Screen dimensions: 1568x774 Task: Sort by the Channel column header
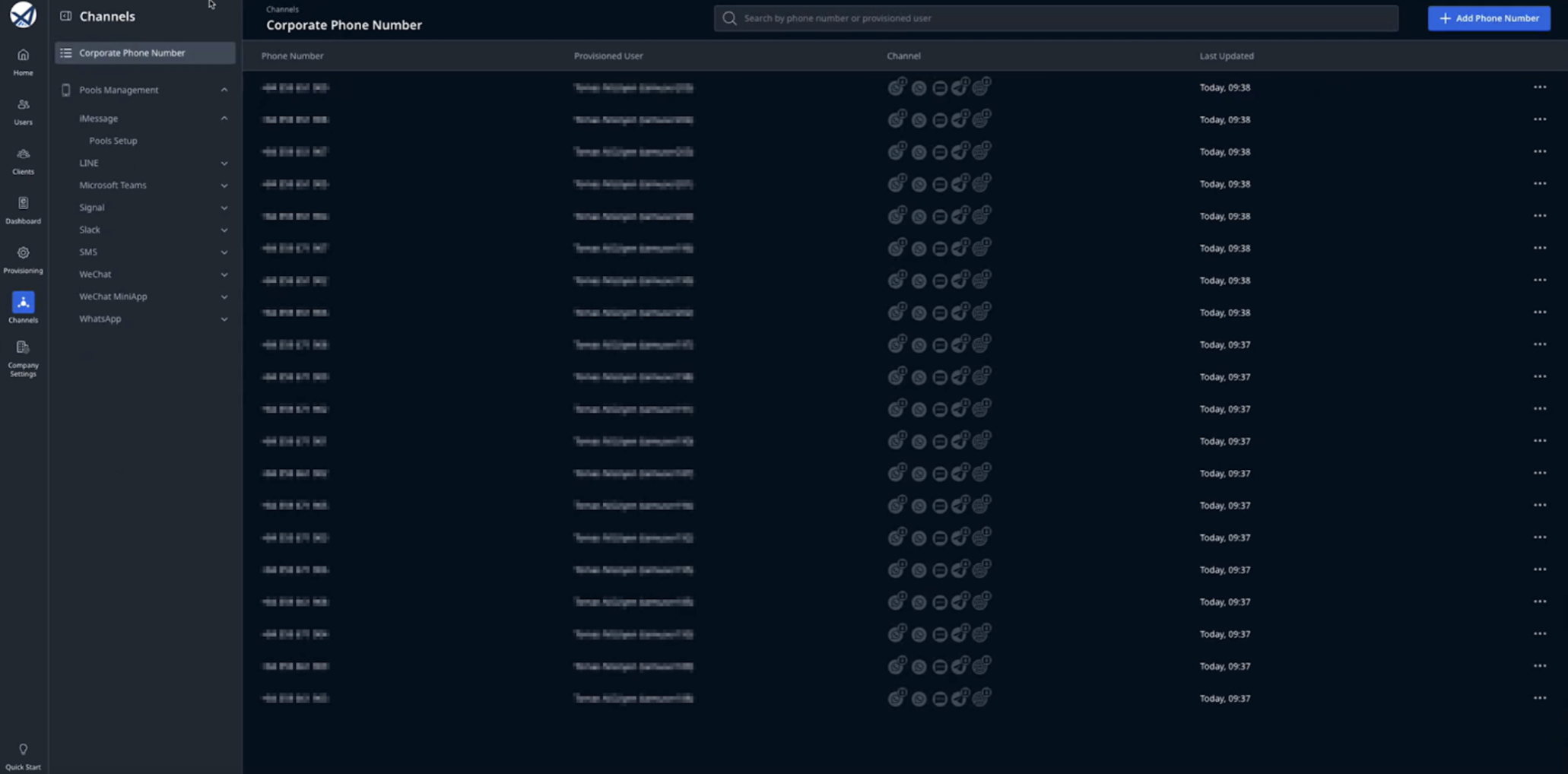(903, 56)
